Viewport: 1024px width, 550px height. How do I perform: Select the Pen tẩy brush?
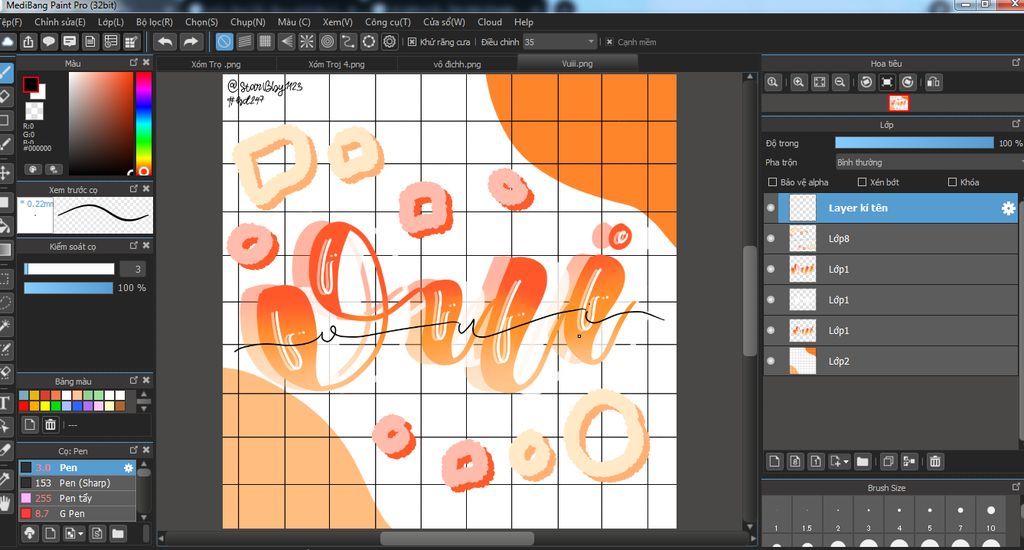pyautogui.click(x=77, y=498)
